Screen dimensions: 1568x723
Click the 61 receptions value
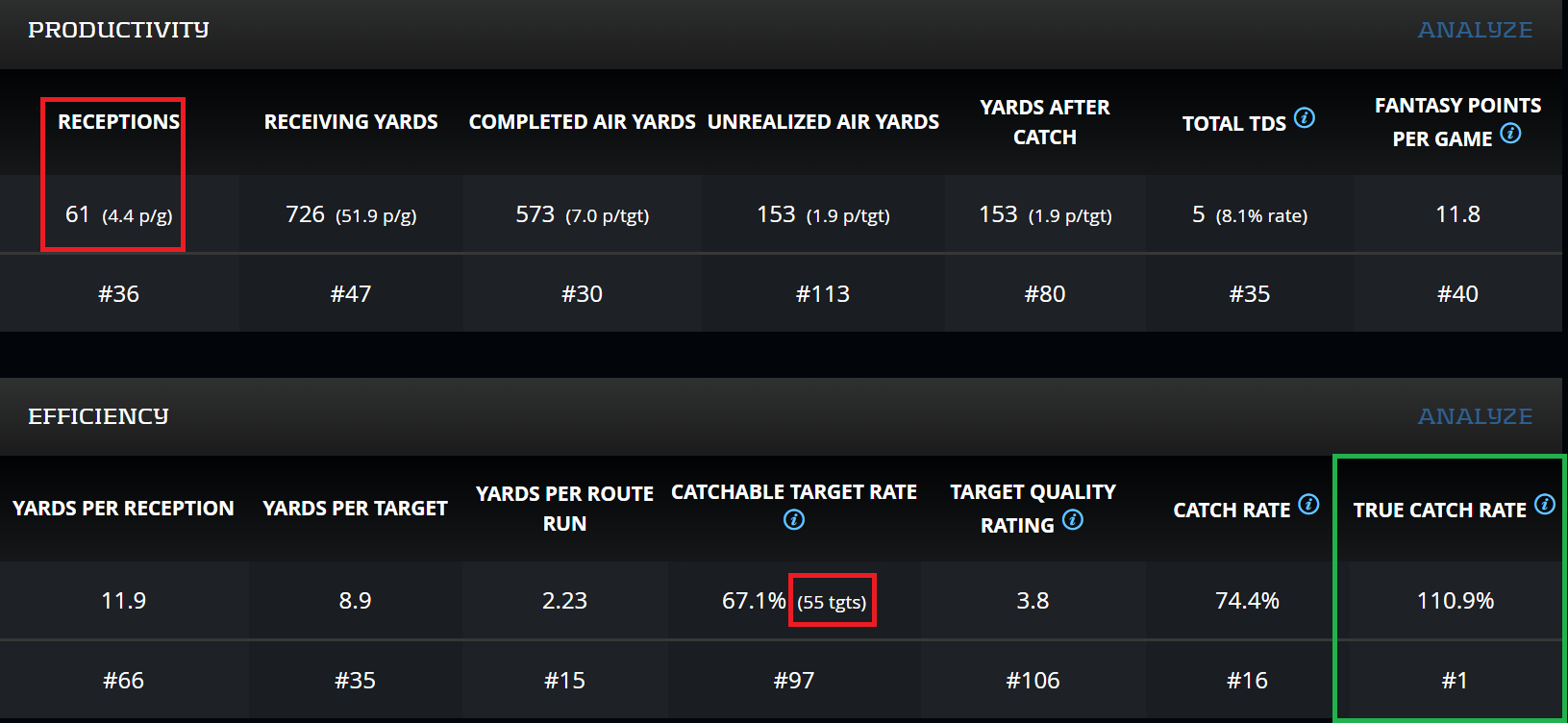[x=78, y=214]
